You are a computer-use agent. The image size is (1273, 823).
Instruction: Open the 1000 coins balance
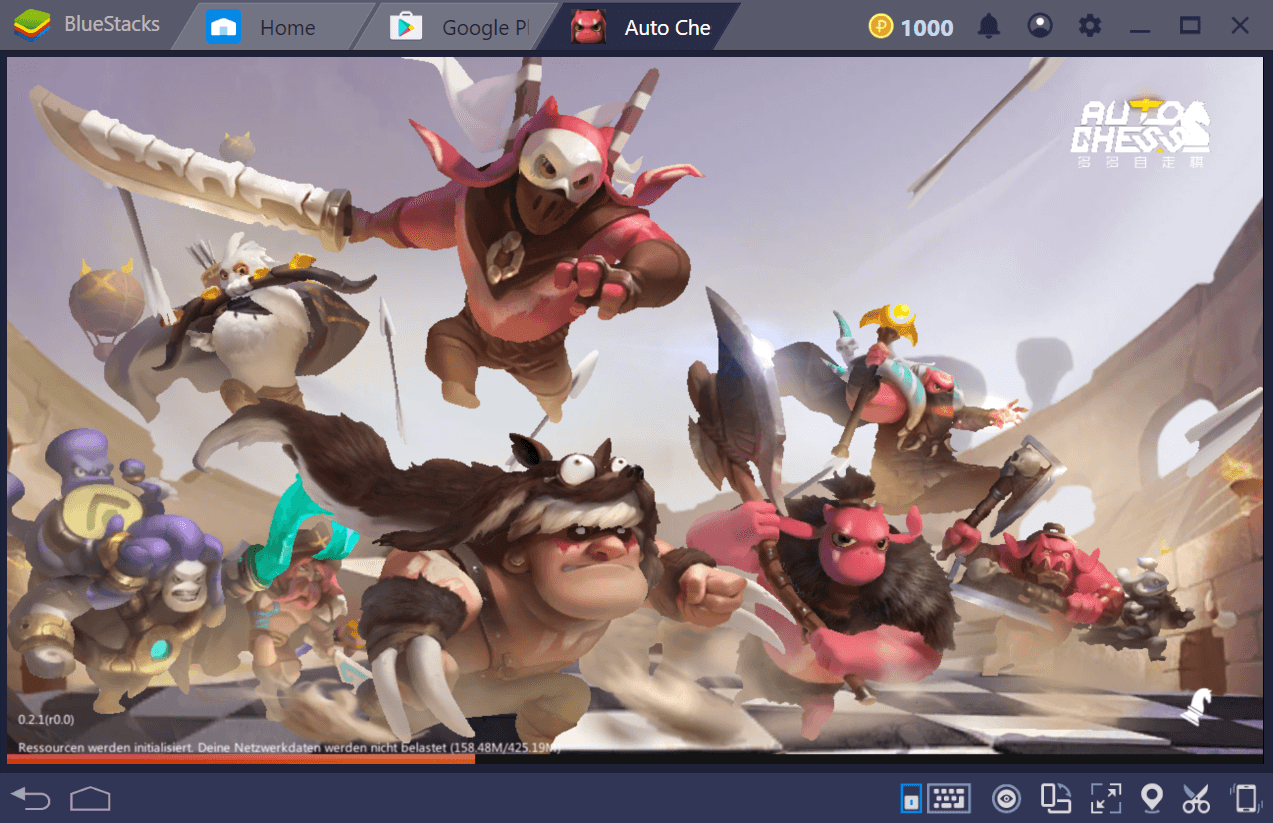911,27
